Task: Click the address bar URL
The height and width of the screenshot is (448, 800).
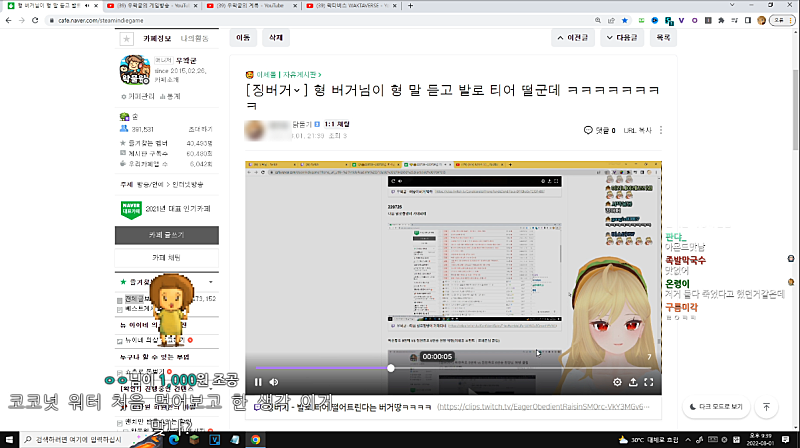Action: (101, 20)
